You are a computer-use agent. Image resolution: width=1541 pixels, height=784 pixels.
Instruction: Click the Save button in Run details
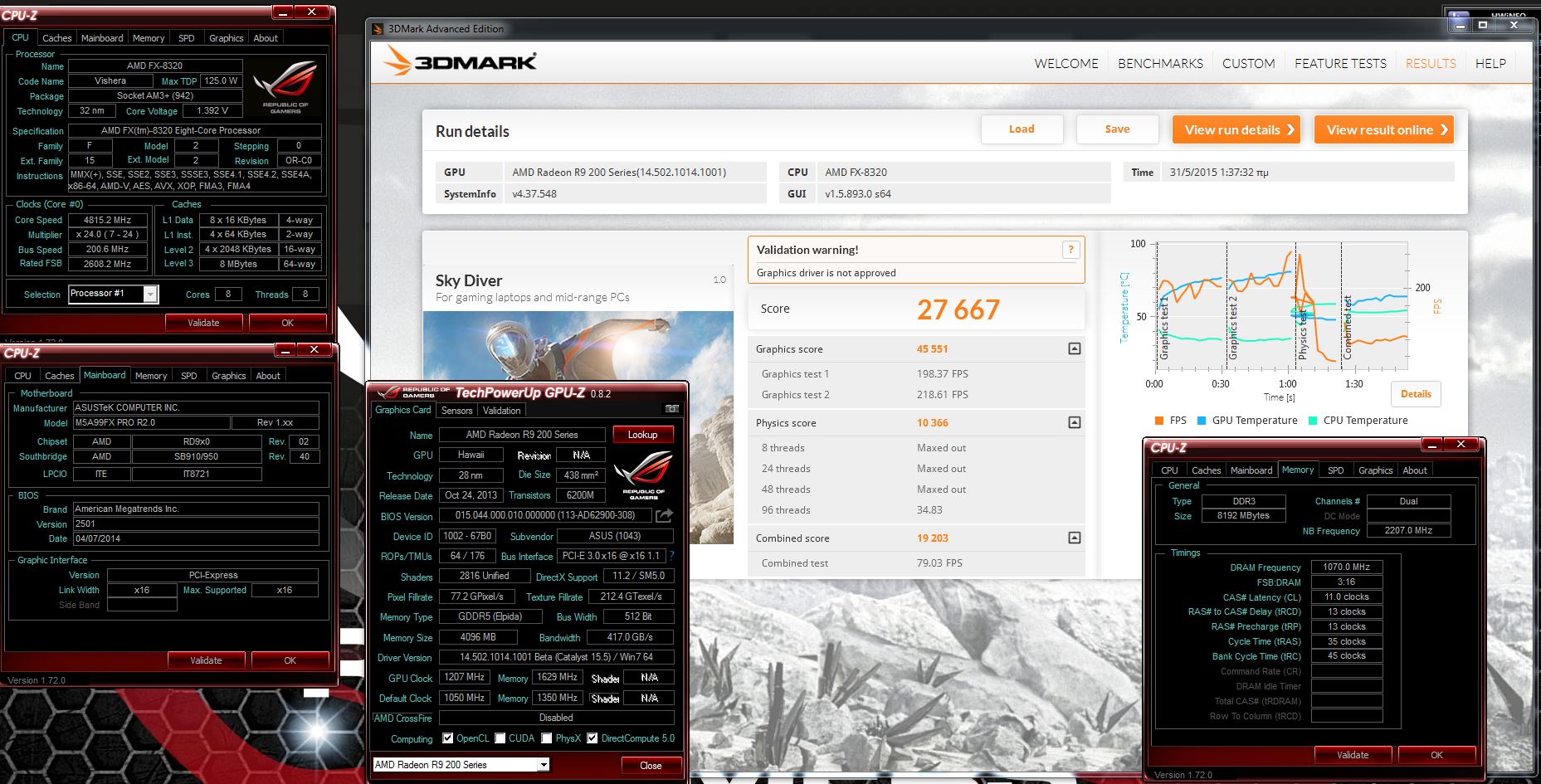pyautogui.click(x=1117, y=129)
